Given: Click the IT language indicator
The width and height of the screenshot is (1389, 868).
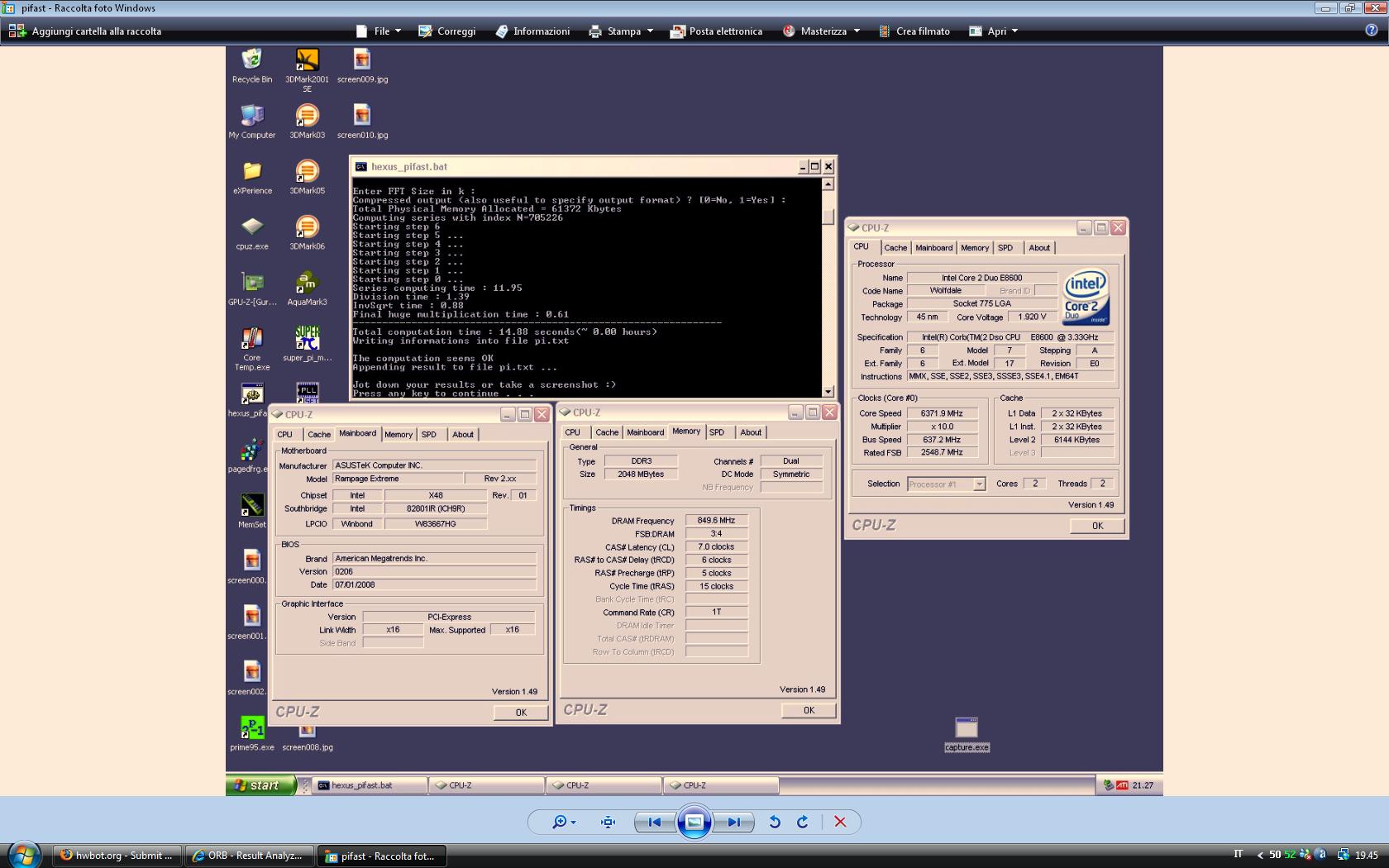Looking at the screenshot, I should (x=1239, y=855).
